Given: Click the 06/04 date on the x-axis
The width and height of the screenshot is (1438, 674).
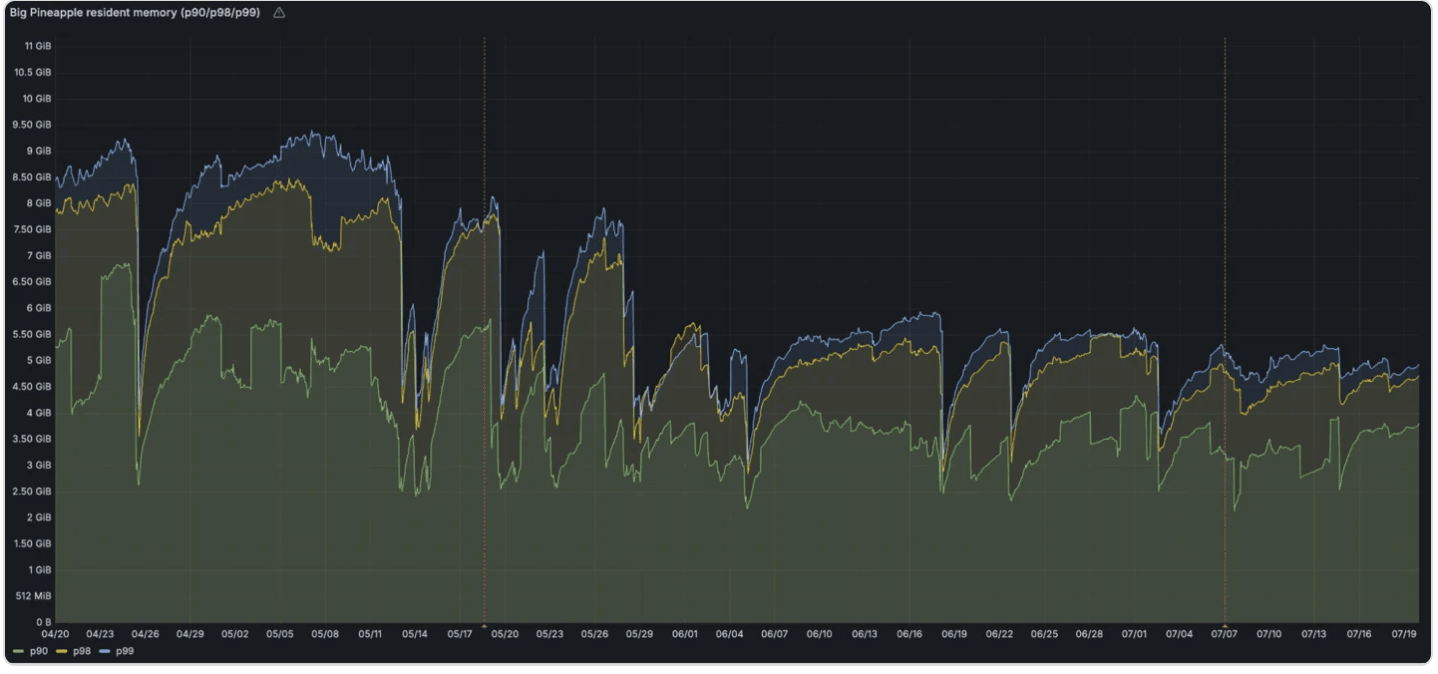Looking at the screenshot, I should (x=730, y=634).
